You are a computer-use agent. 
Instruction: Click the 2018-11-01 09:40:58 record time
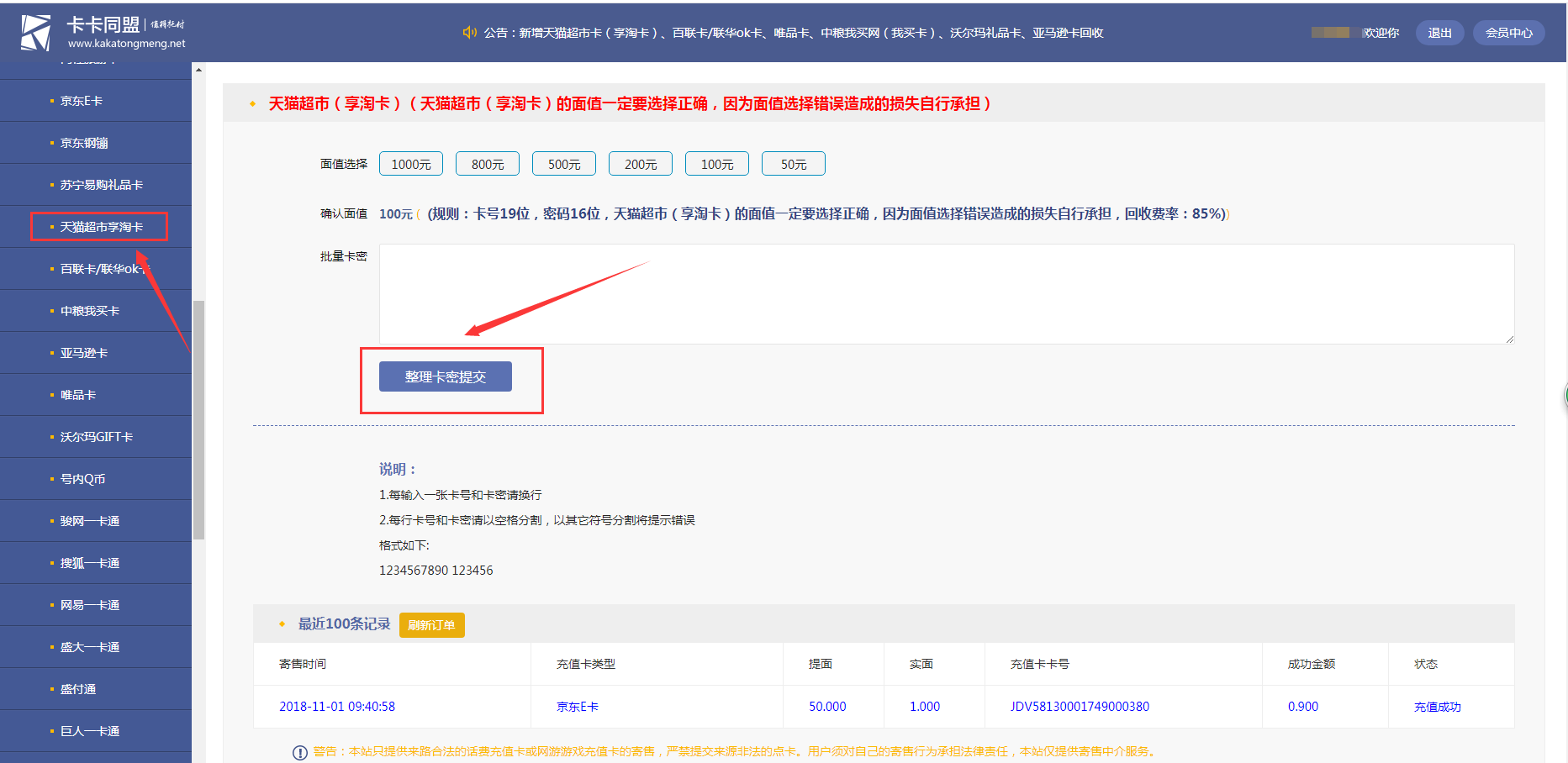[x=337, y=707]
